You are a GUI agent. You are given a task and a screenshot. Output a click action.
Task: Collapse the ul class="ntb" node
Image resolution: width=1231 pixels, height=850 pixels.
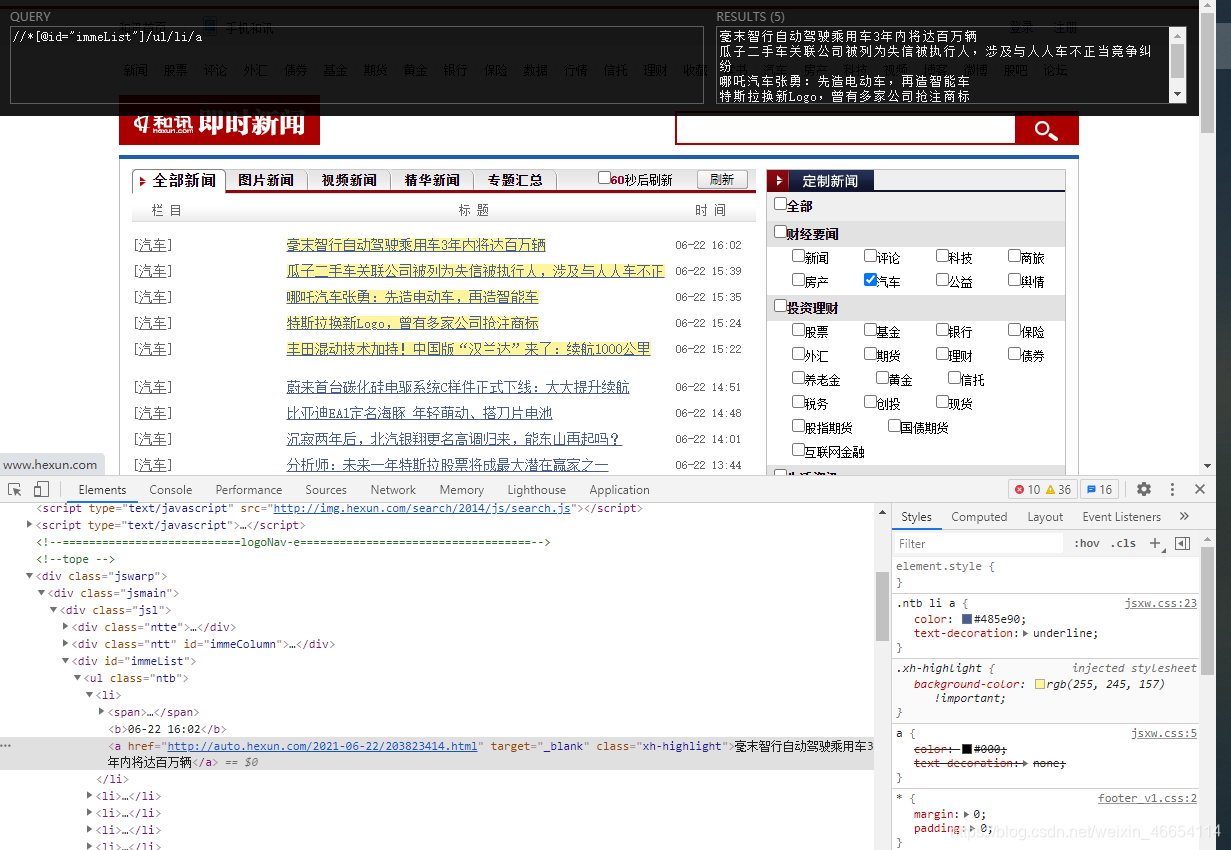tap(78, 678)
